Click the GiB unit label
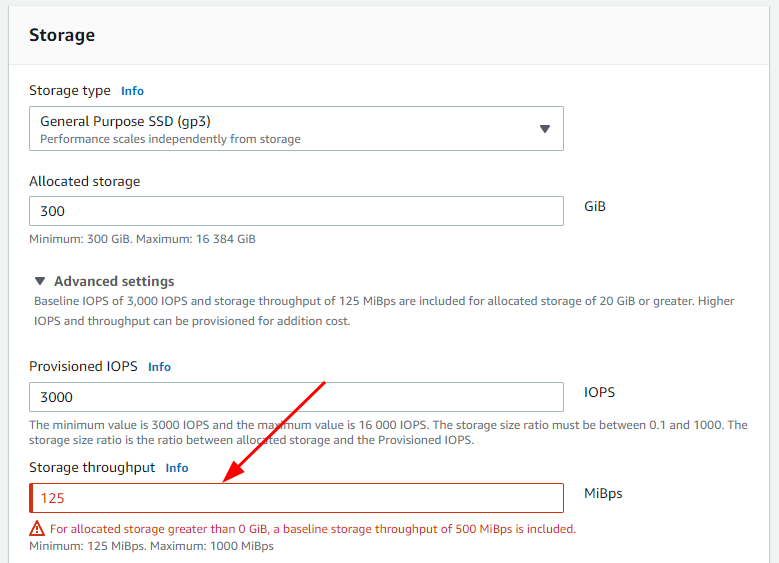The height and width of the screenshot is (563, 779). coord(595,206)
